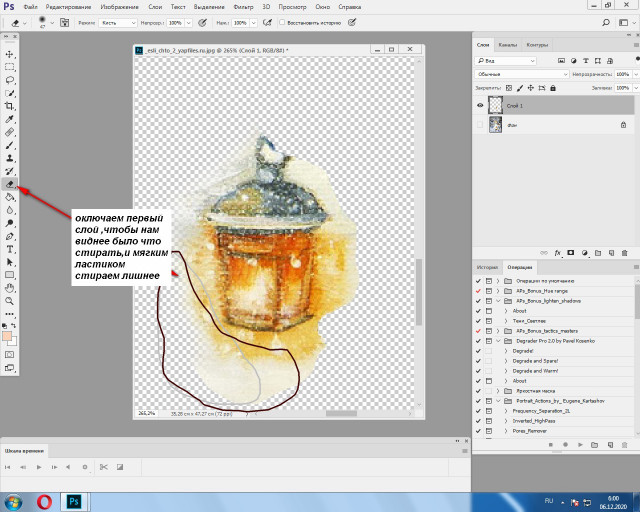The height and width of the screenshot is (512, 640).
Task: Click the foreground color swatch
Action: tap(8, 336)
